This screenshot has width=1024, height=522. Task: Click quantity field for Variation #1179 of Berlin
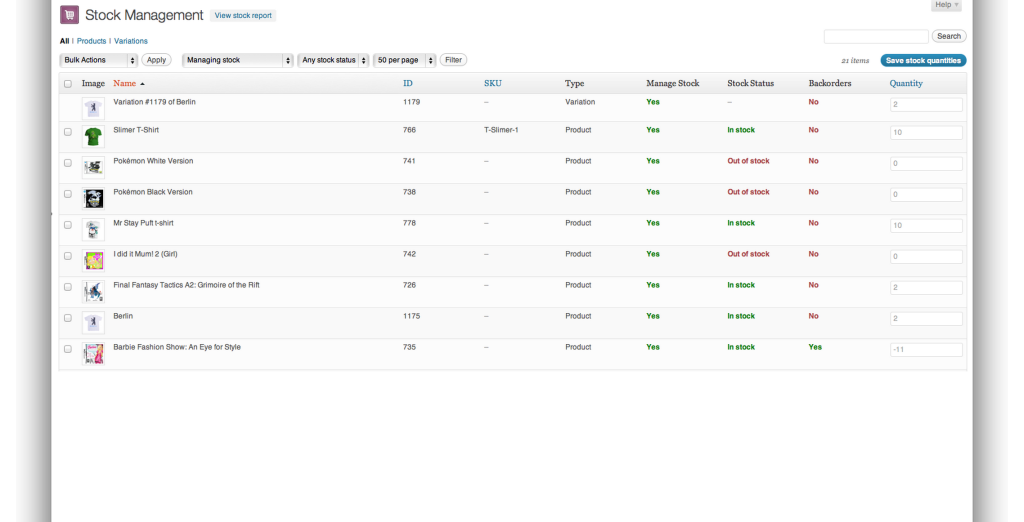926,105
